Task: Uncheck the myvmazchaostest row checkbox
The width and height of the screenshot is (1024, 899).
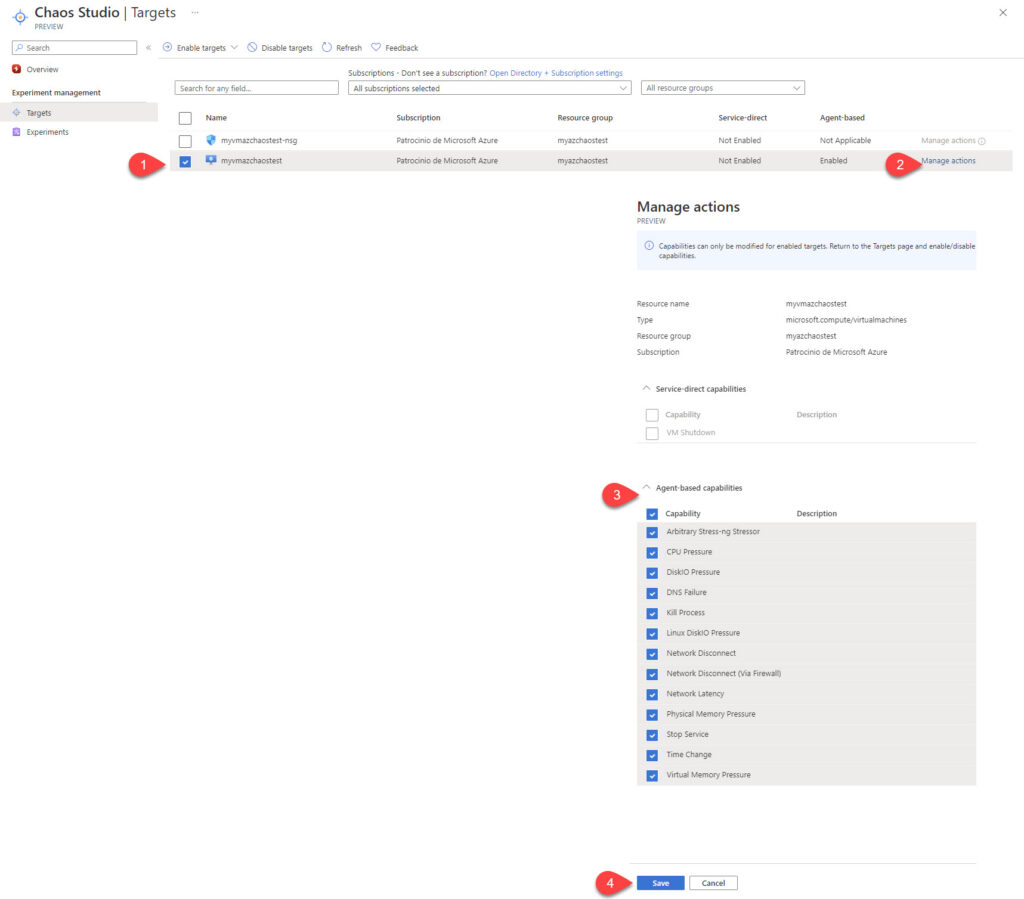Action: pyautogui.click(x=185, y=161)
